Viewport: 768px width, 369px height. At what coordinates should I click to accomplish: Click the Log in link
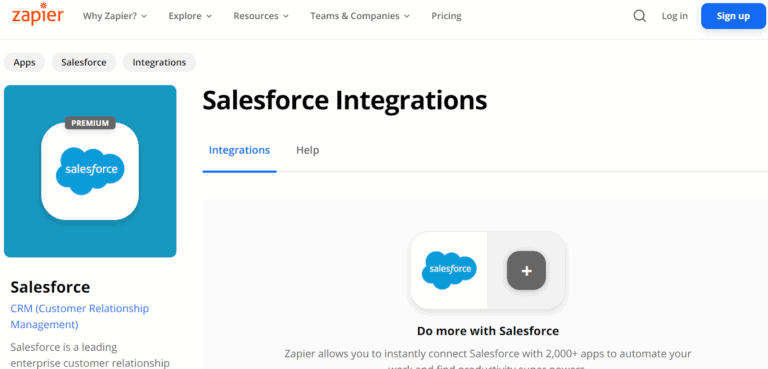coord(674,16)
